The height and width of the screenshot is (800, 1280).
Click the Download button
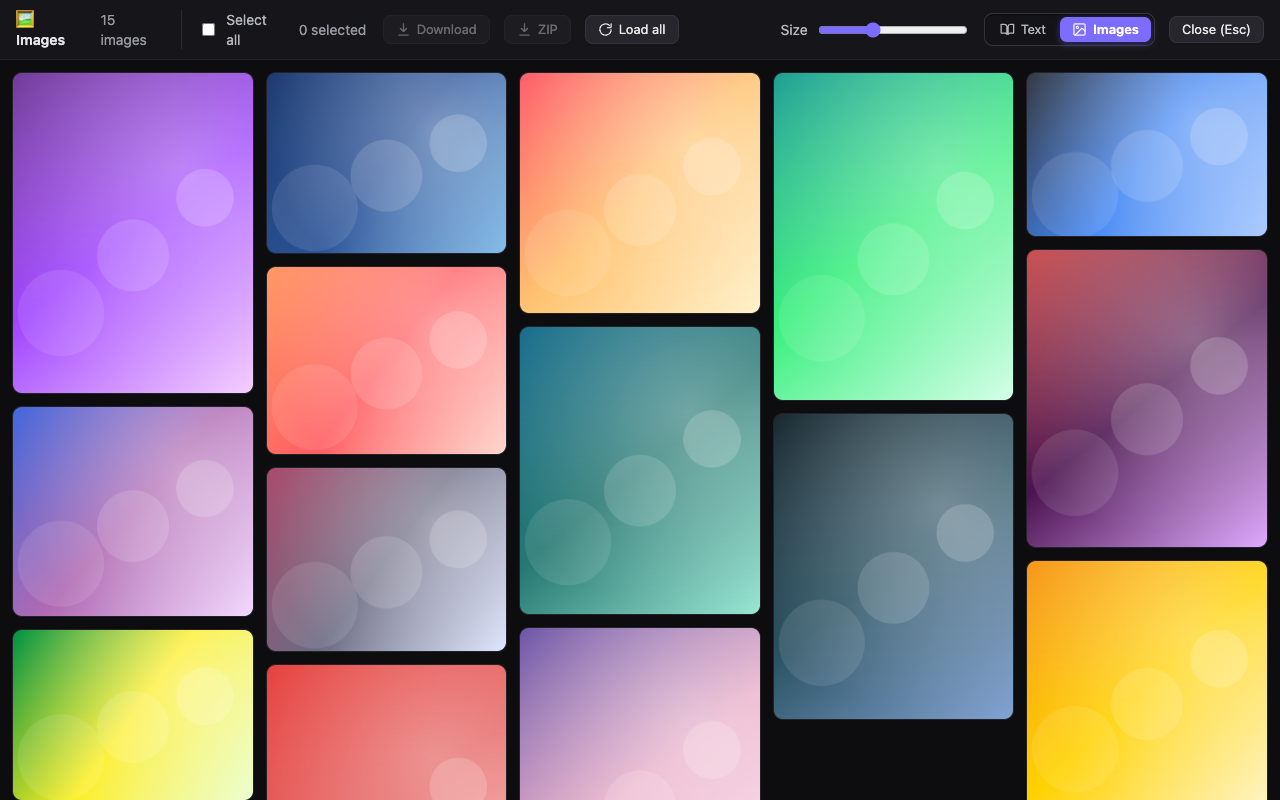point(436,30)
